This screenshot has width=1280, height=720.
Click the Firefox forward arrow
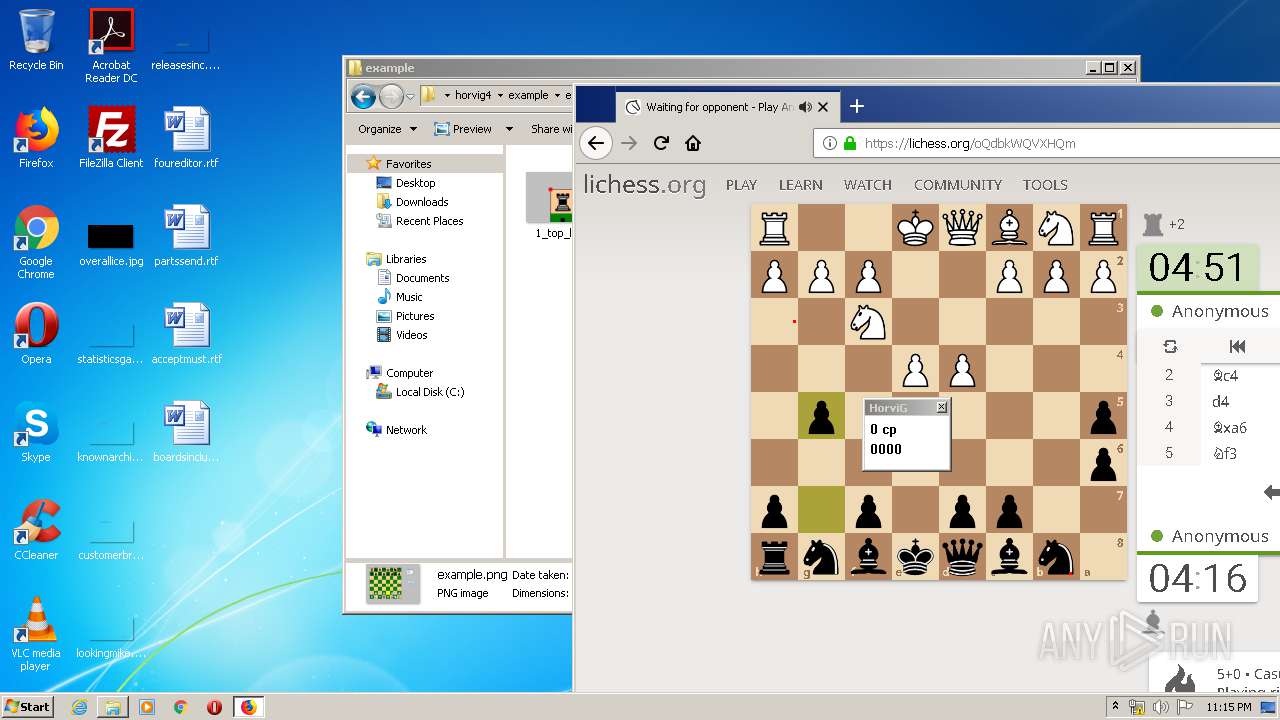pos(629,143)
